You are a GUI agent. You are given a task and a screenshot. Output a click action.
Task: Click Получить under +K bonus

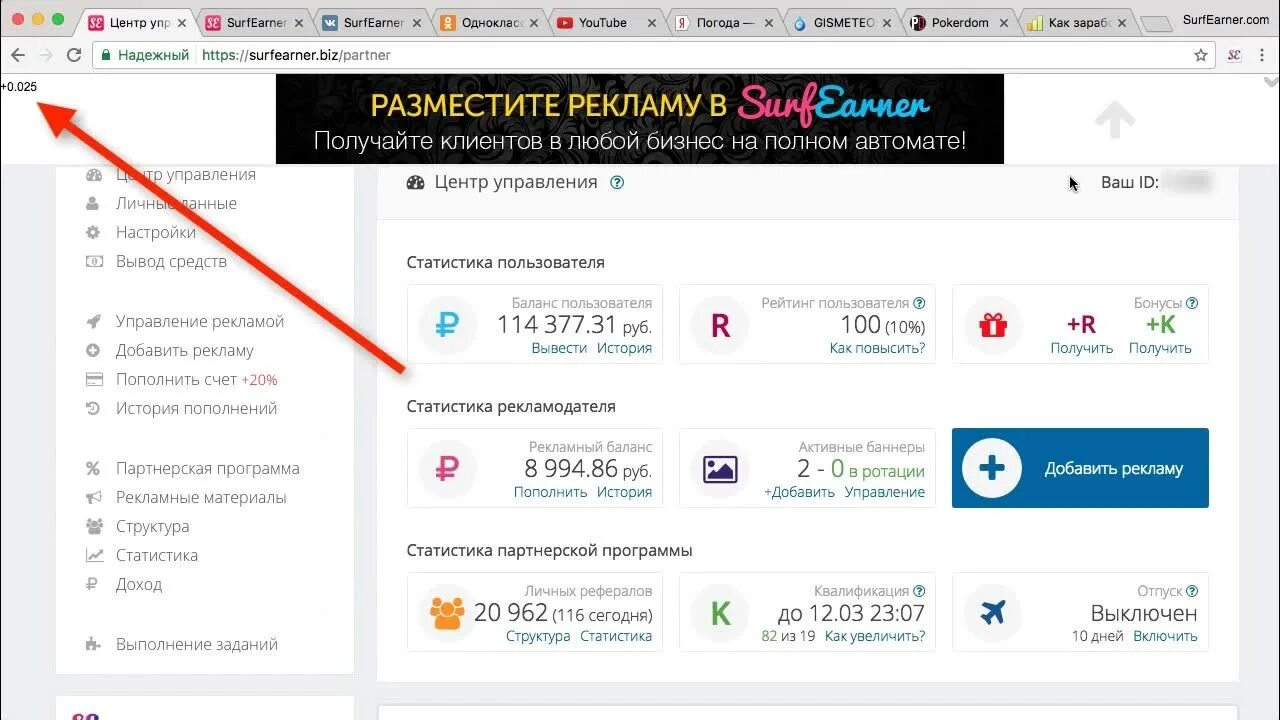pyautogui.click(x=1160, y=348)
